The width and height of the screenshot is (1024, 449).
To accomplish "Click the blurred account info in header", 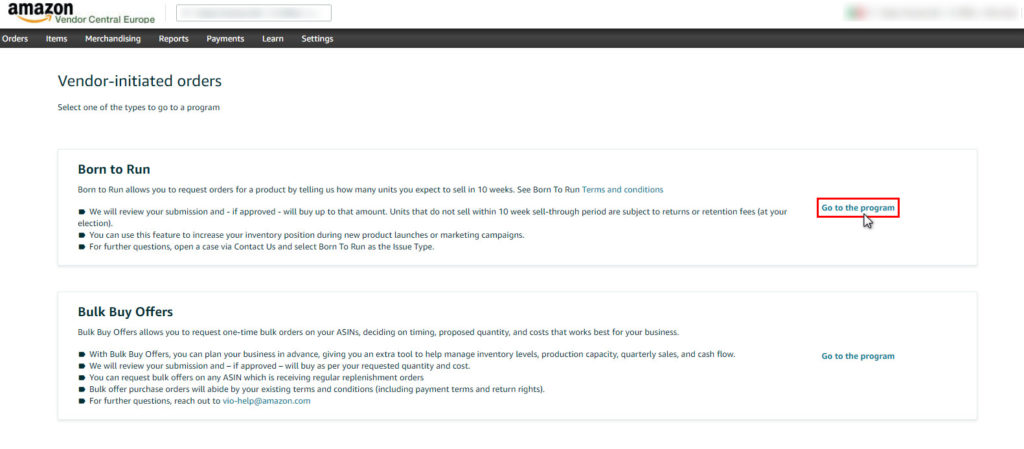I will click(931, 12).
